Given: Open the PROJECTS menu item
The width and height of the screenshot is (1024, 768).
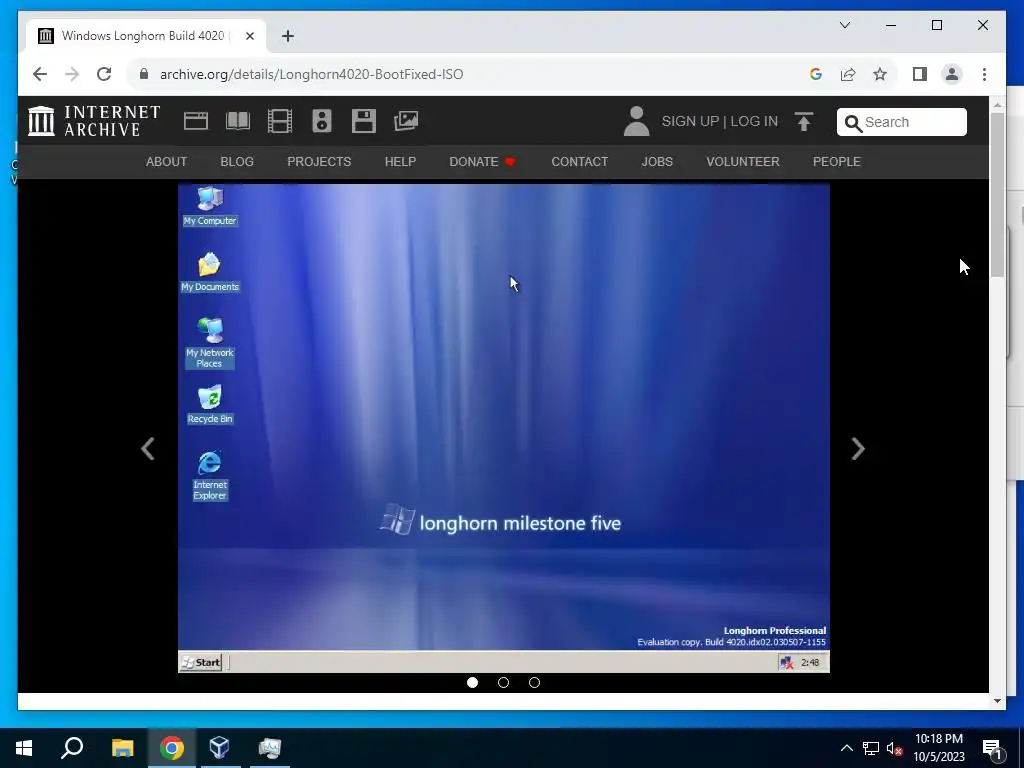Looking at the screenshot, I should [x=319, y=162].
